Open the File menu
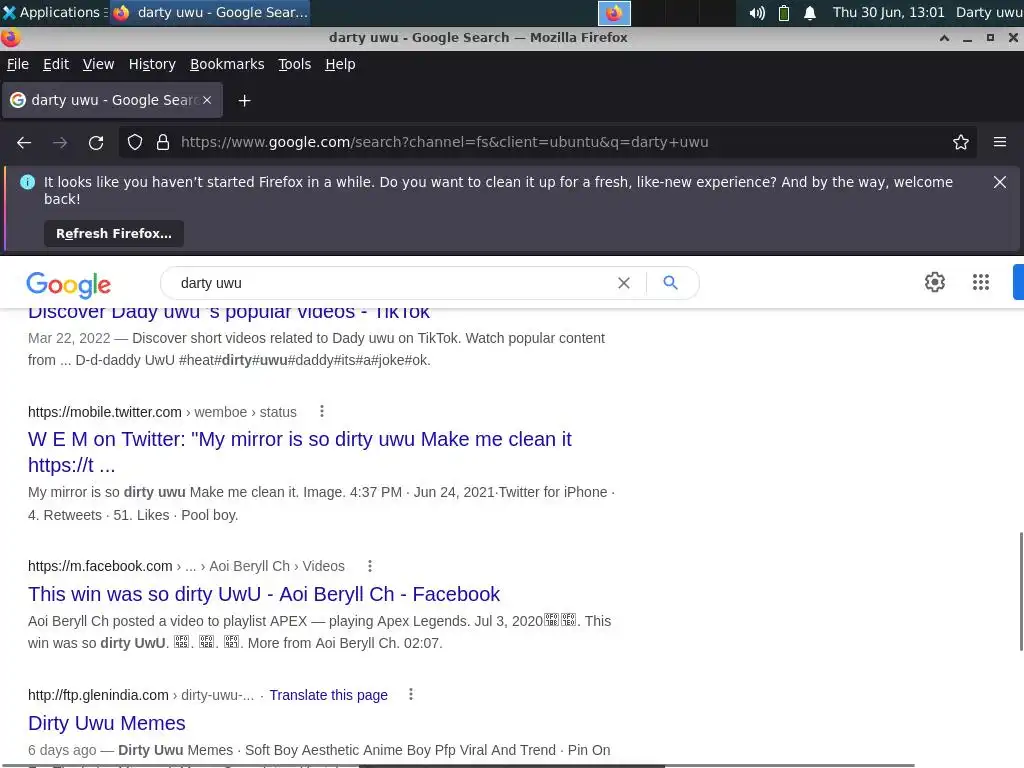Image resolution: width=1024 pixels, height=768 pixels. [x=18, y=64]
